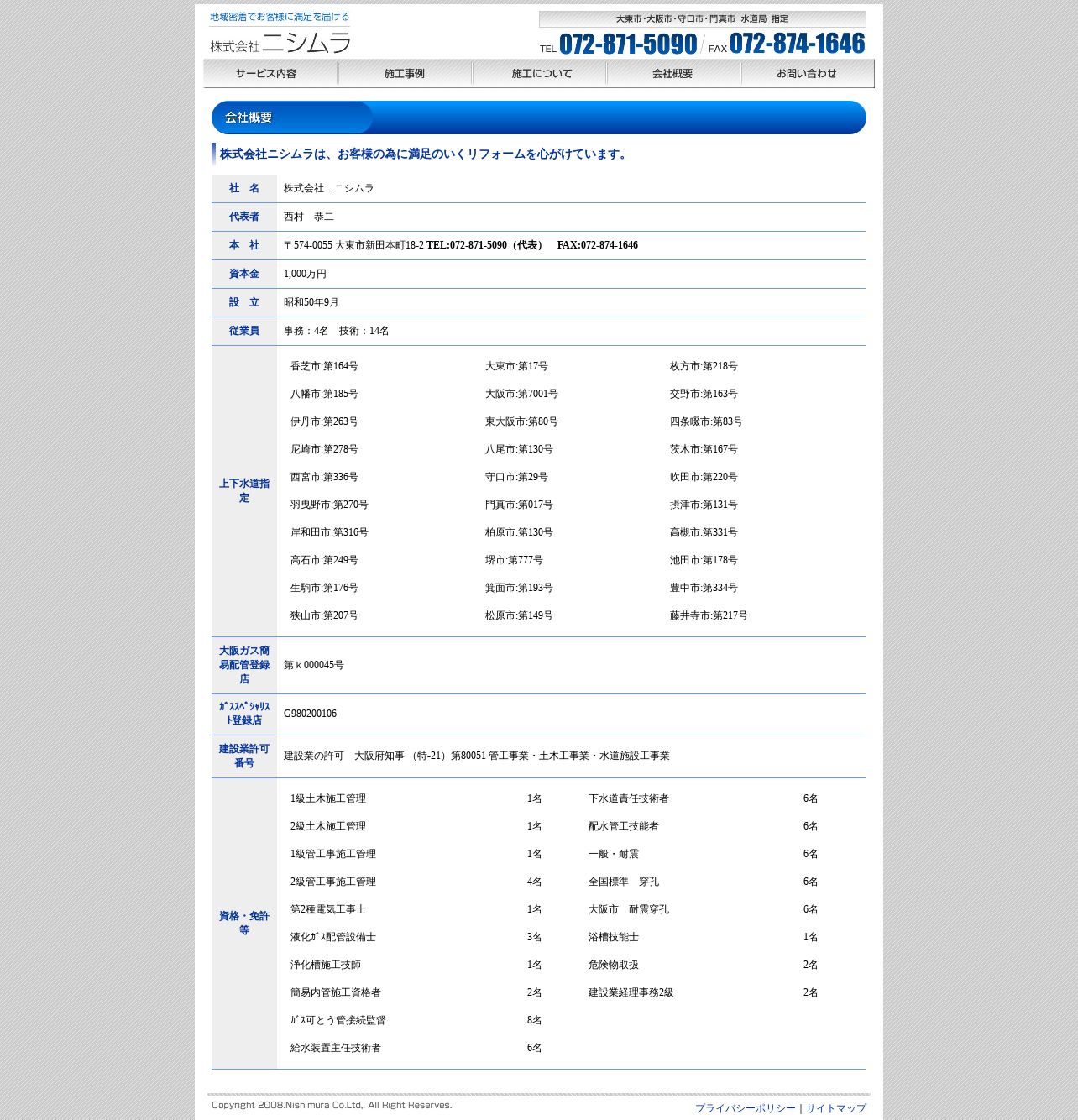The width and height of the screenshot is (1078, 1120).
Task: Select 建設業経理事務2級 qualification
Action: (x=631, y=992)
